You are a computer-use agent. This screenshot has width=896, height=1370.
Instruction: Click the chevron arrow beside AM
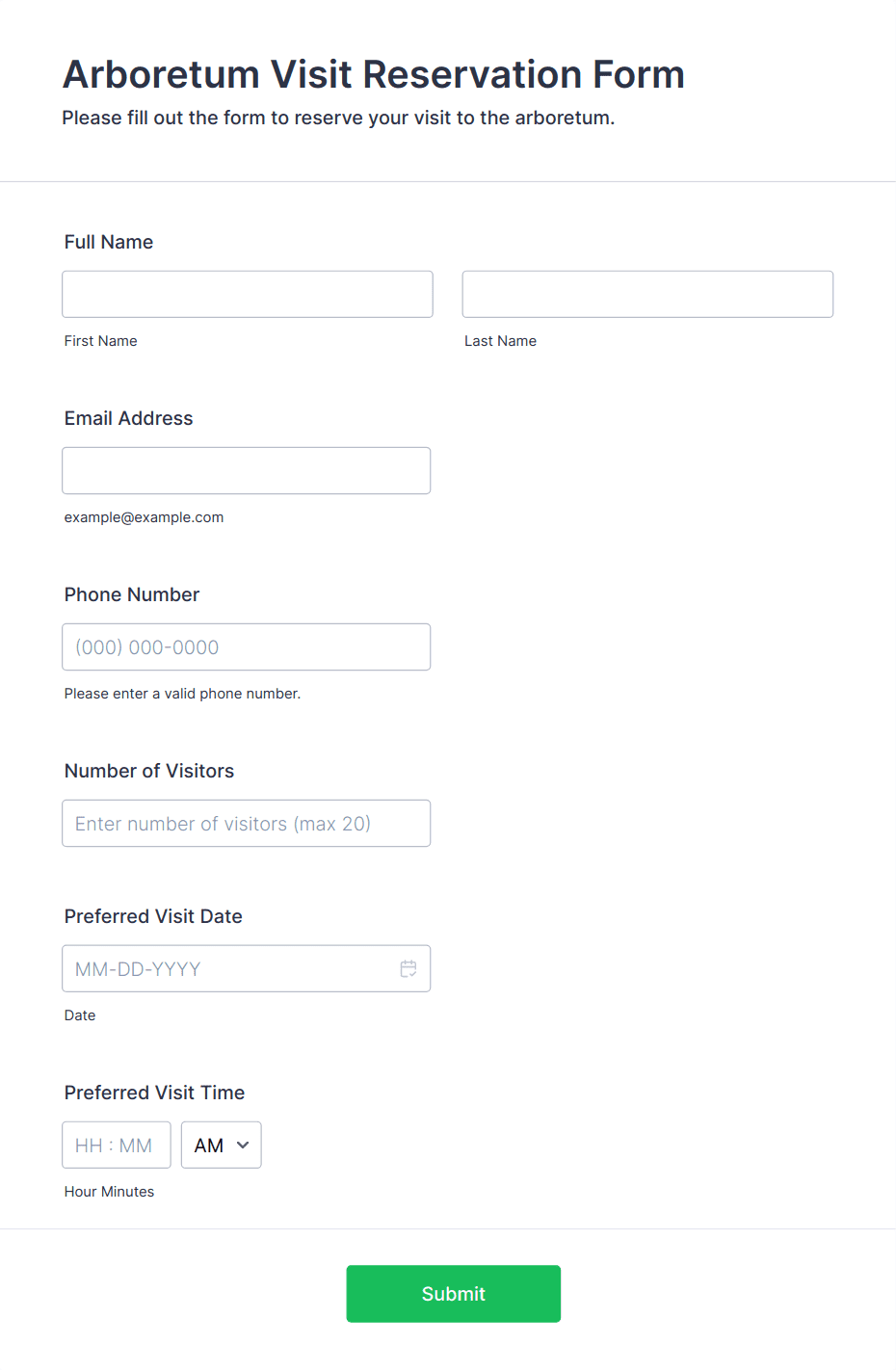click(243, 1145)
